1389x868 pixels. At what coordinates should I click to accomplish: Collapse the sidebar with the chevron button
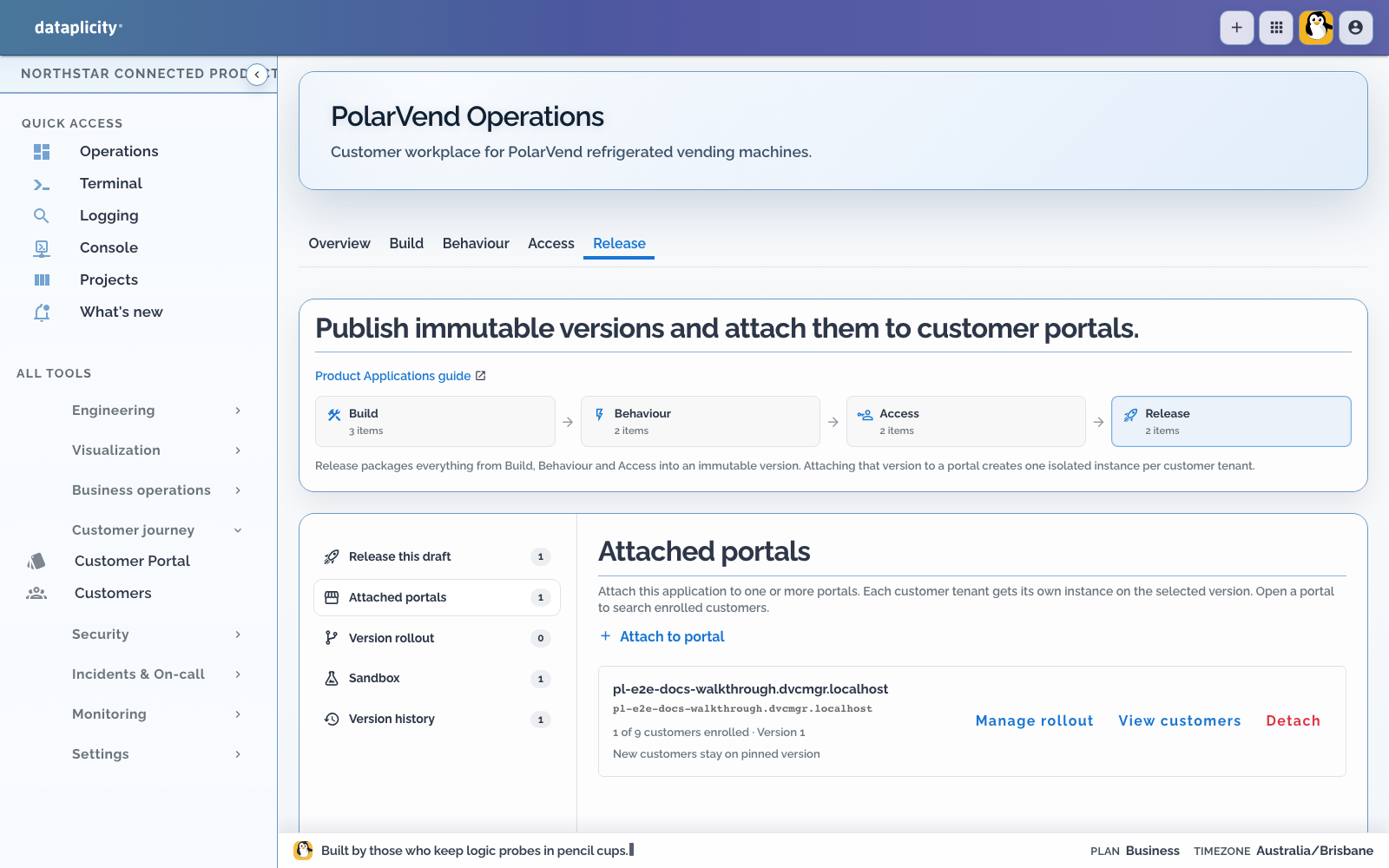(257, 75)
